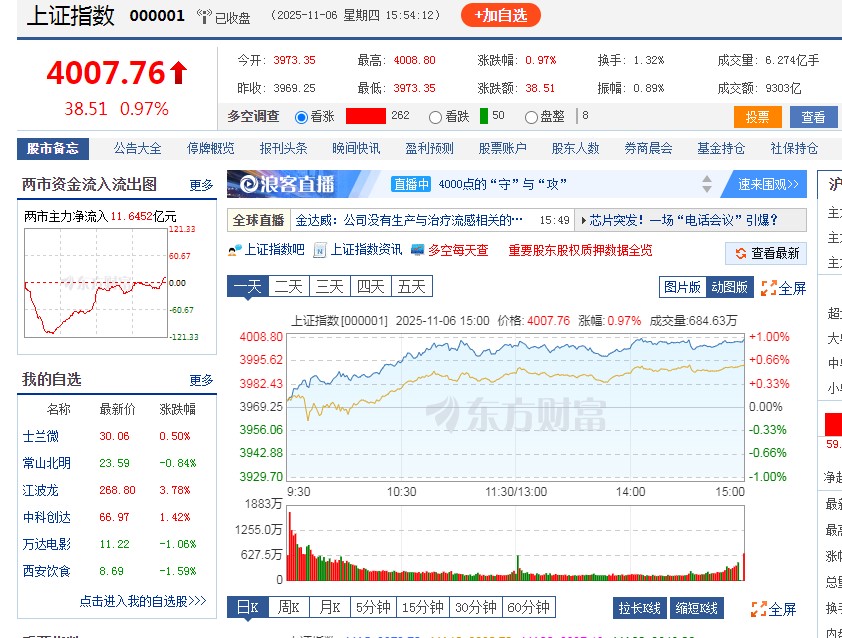Switch to the 公告大全 tab
The height and width of the screenshot is (638, 842).
[x=136, y=147]
